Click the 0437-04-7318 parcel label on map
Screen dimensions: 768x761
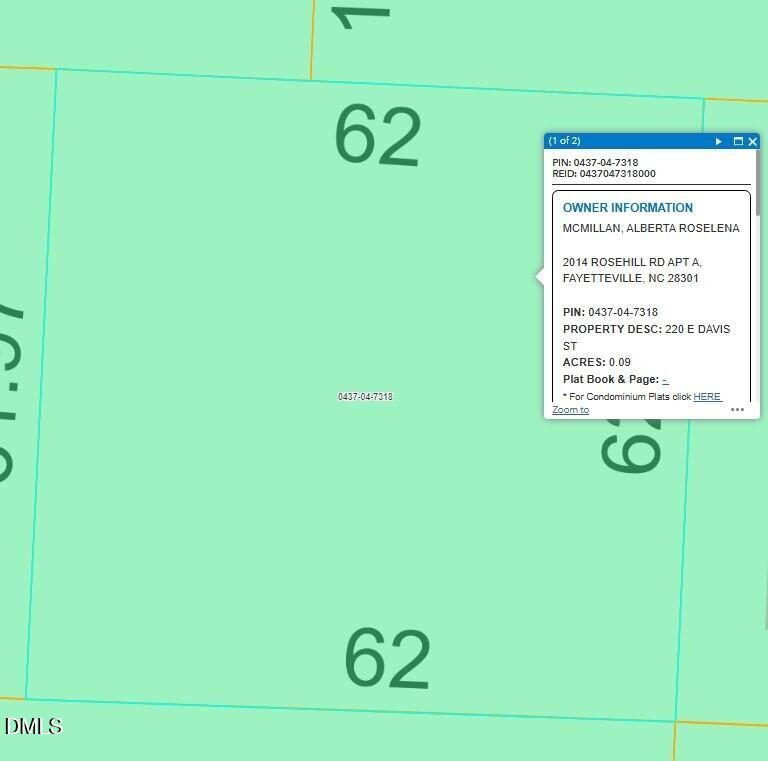[365, 397]
